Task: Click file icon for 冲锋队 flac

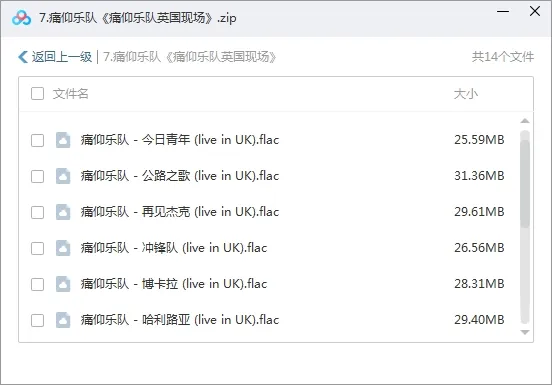Action: (63, 248)
